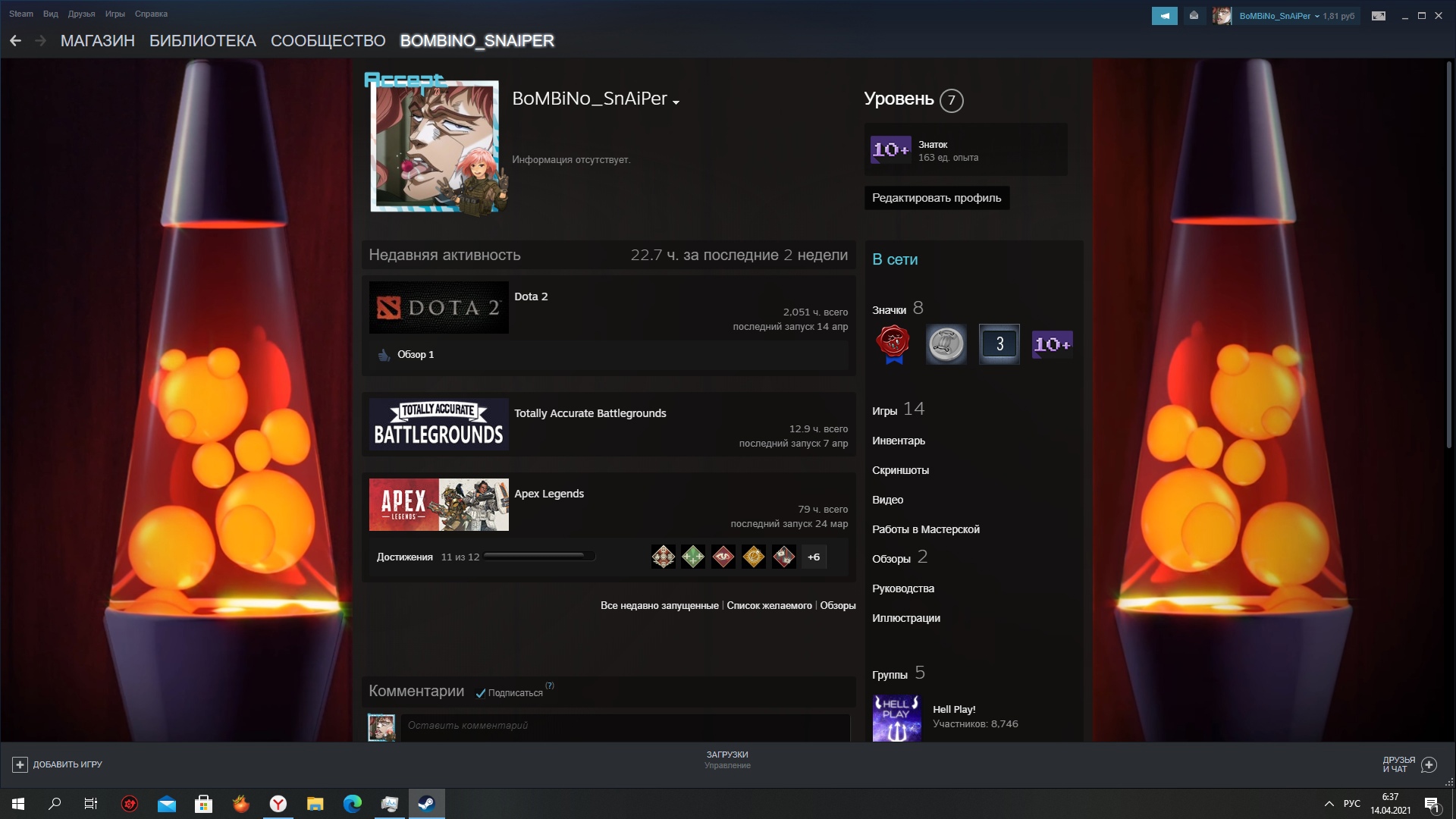Click the fifth Apex achievement icon
The width and height of the screenshot is (1456, 819).
point(784,557)
